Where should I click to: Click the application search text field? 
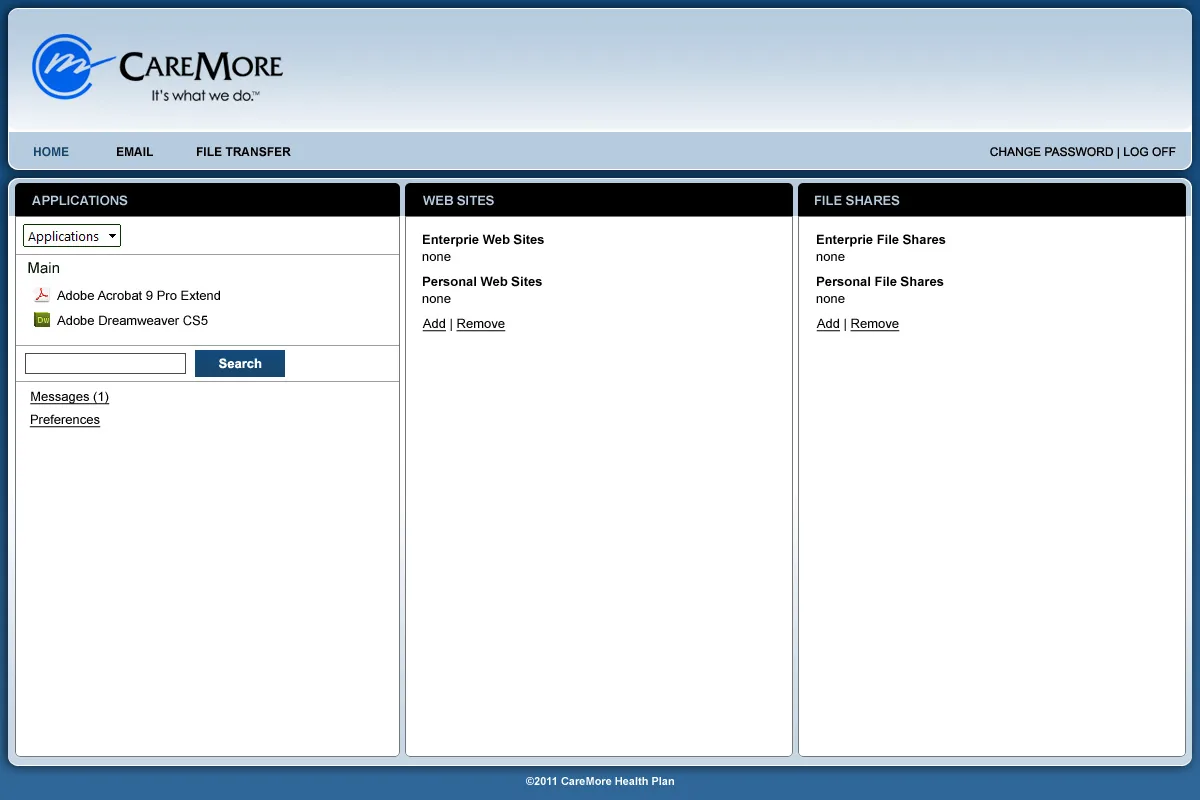coord(105,364)
